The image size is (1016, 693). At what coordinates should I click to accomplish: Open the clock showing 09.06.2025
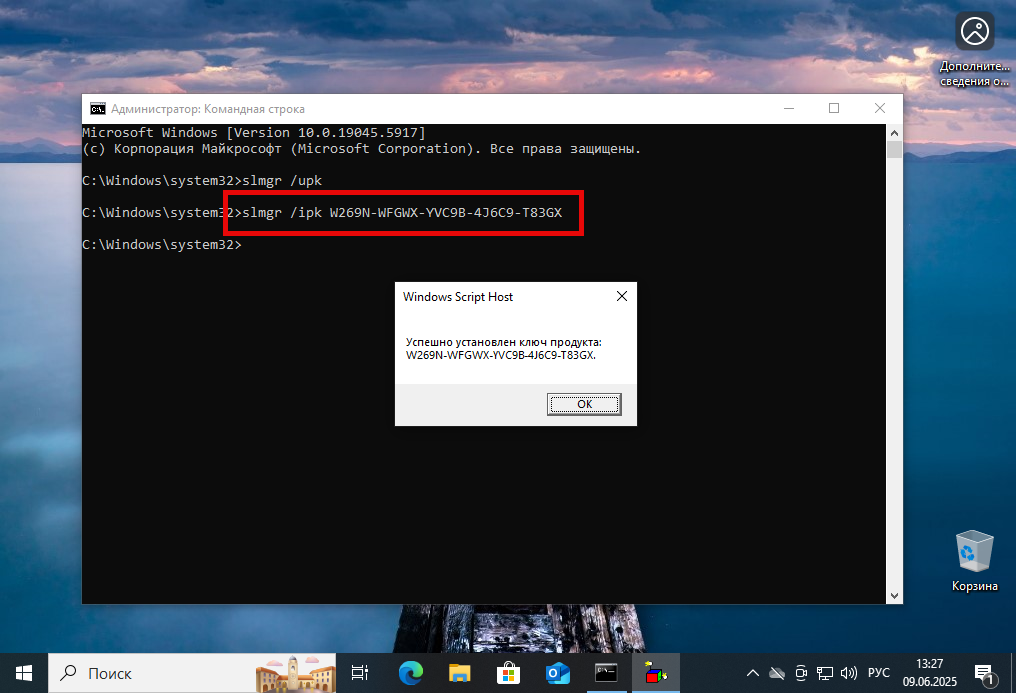928,673
